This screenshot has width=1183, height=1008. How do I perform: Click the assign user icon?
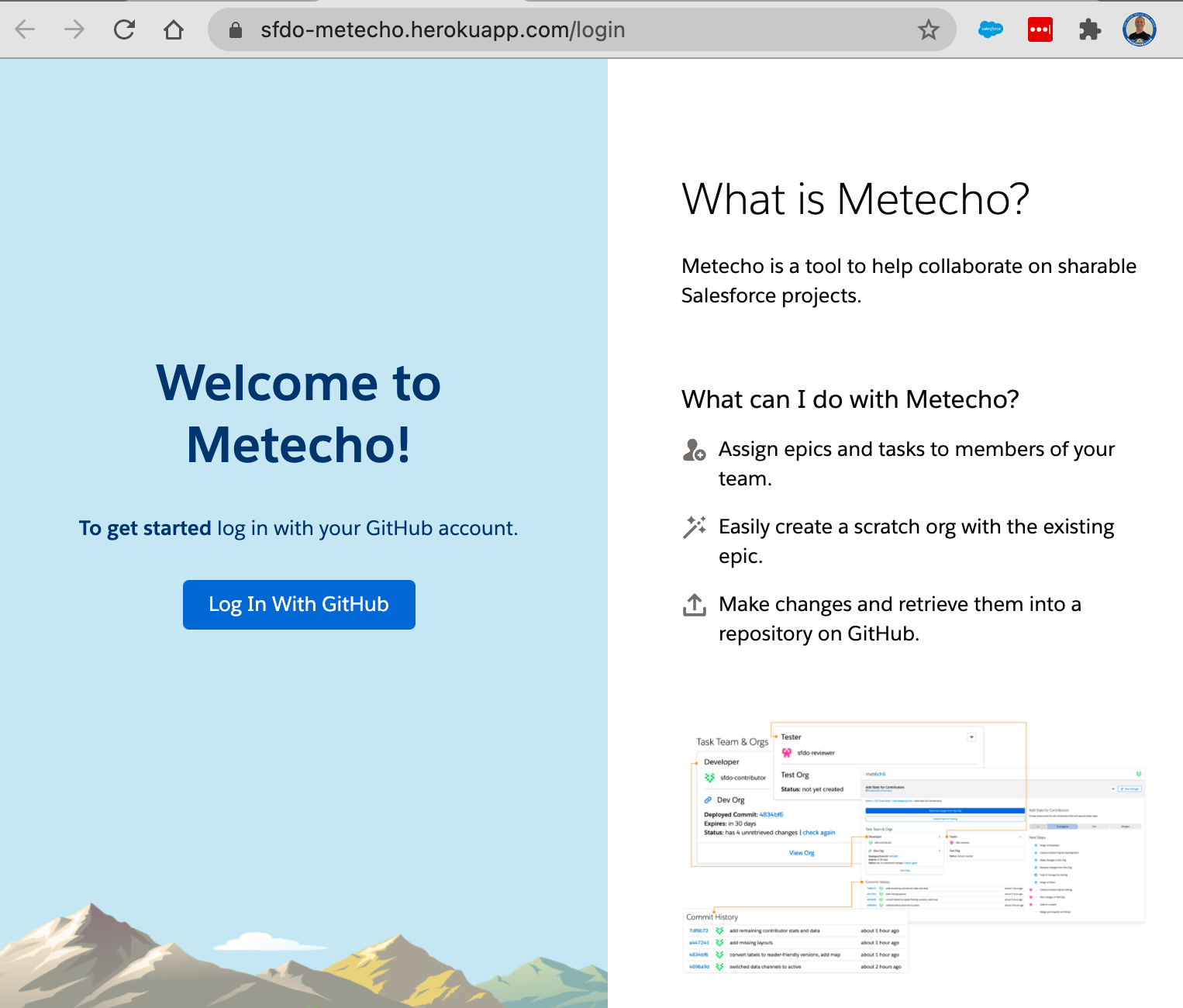coord(694,450)
